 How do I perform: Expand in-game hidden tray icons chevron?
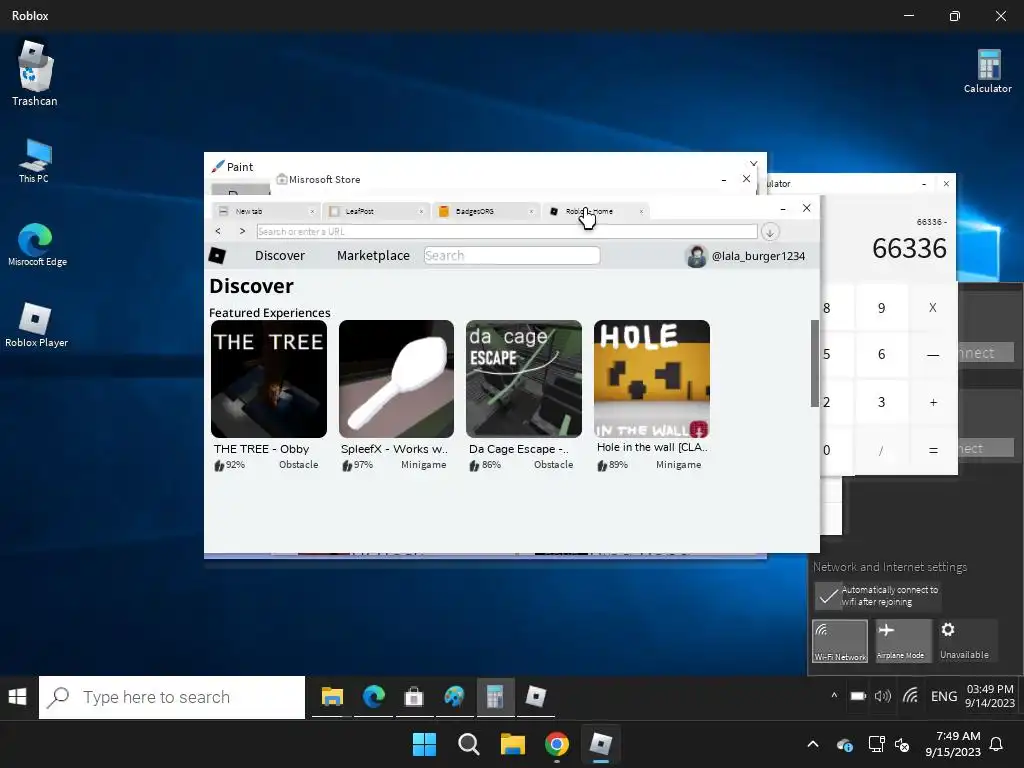834,696
